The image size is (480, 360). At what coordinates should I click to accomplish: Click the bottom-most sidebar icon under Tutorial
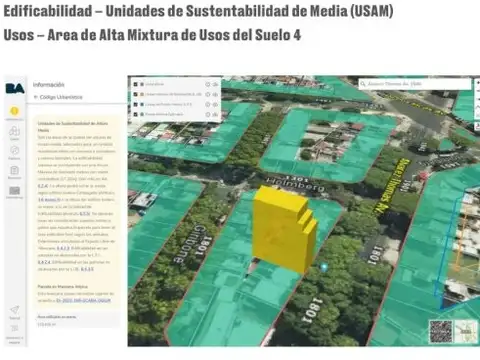click(14, 329)
